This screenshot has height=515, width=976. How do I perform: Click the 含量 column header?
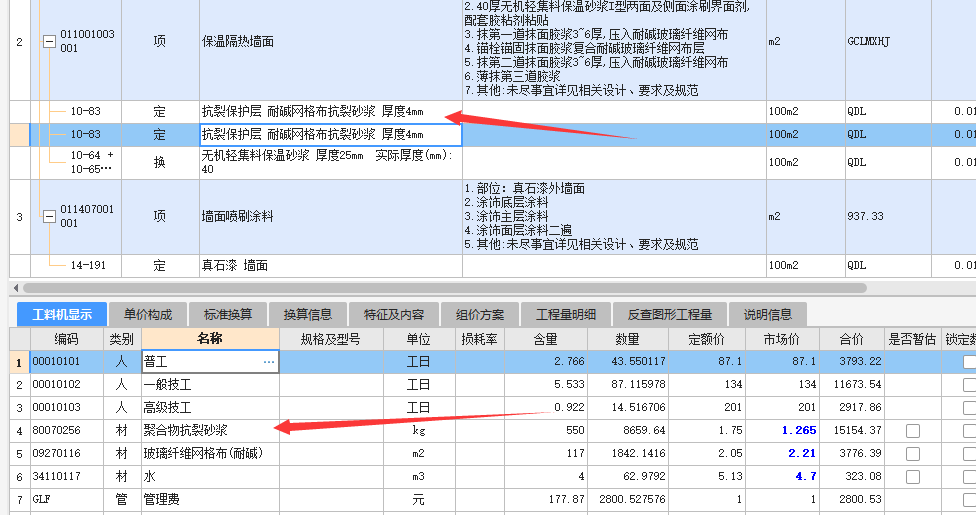click(x=545, y=339)
